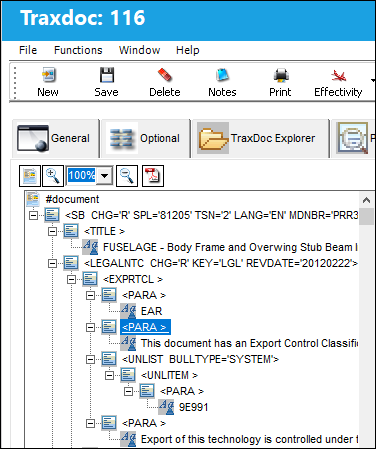
Task: Collapse the highlighted PARA node
Action: point(90,328)
